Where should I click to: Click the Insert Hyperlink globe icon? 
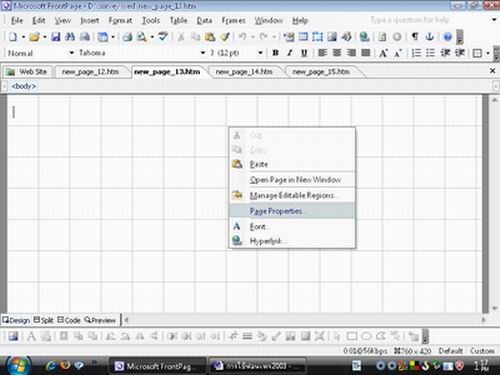point(364,37)
